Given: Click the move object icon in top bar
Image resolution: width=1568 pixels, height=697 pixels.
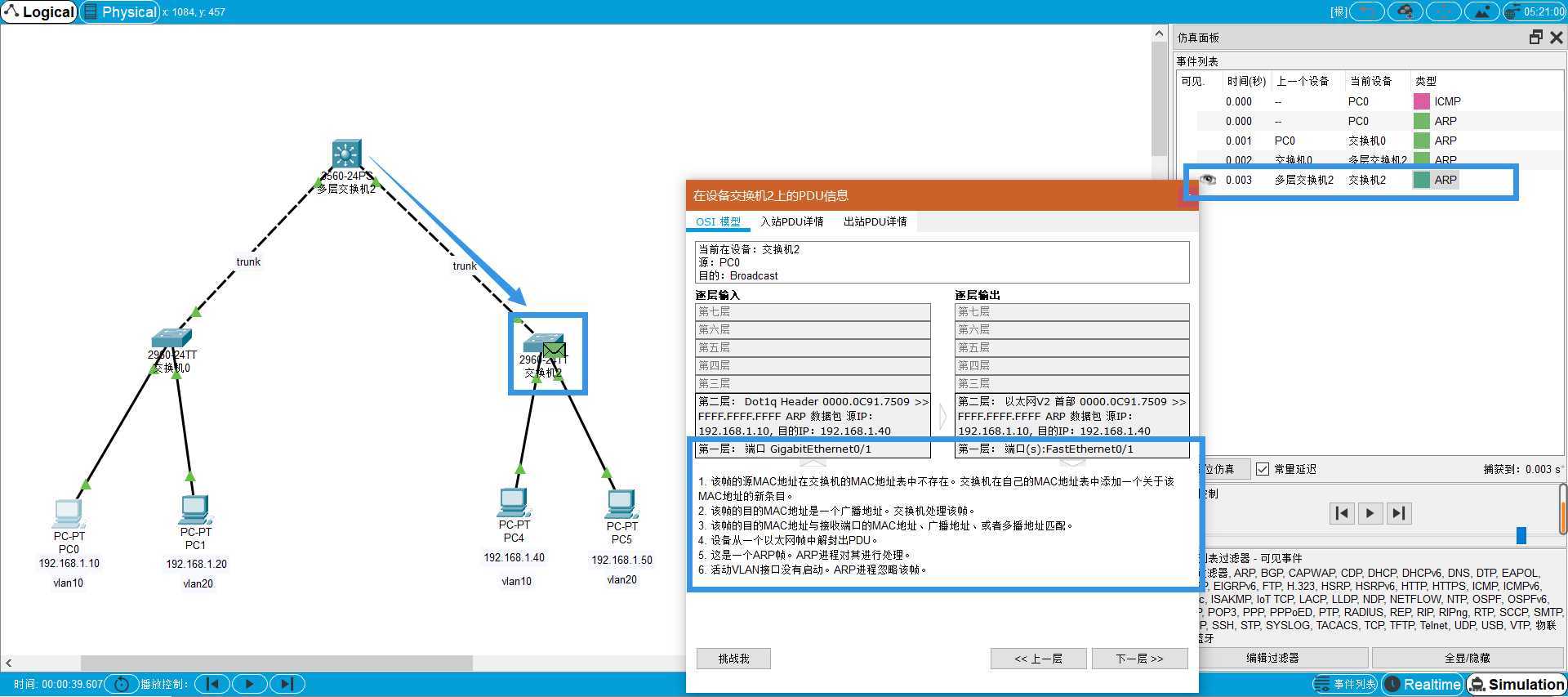Looking at the screenshot, I should 1444,11.
